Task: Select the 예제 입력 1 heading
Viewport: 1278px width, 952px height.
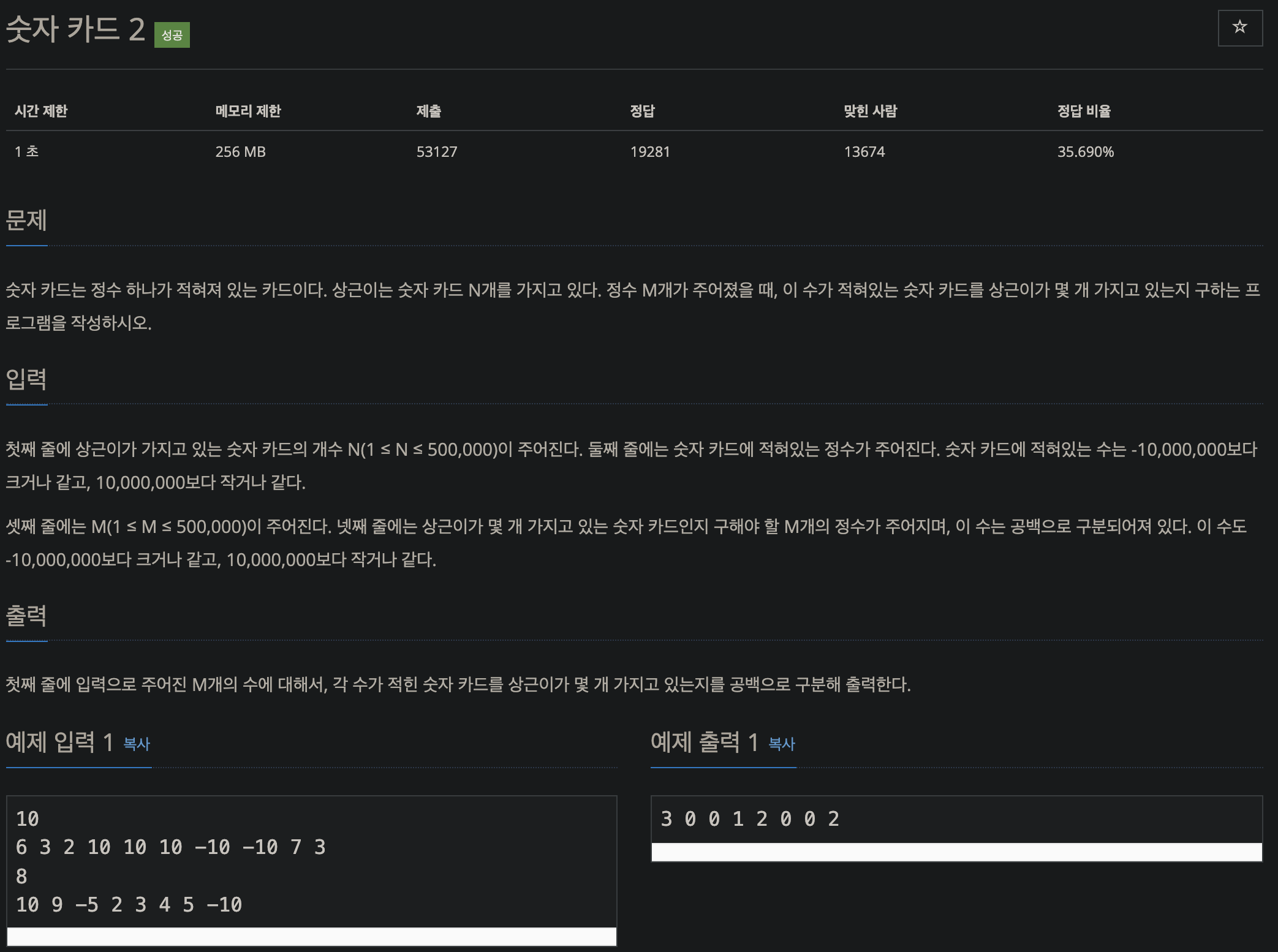Action: click(59, 742)
